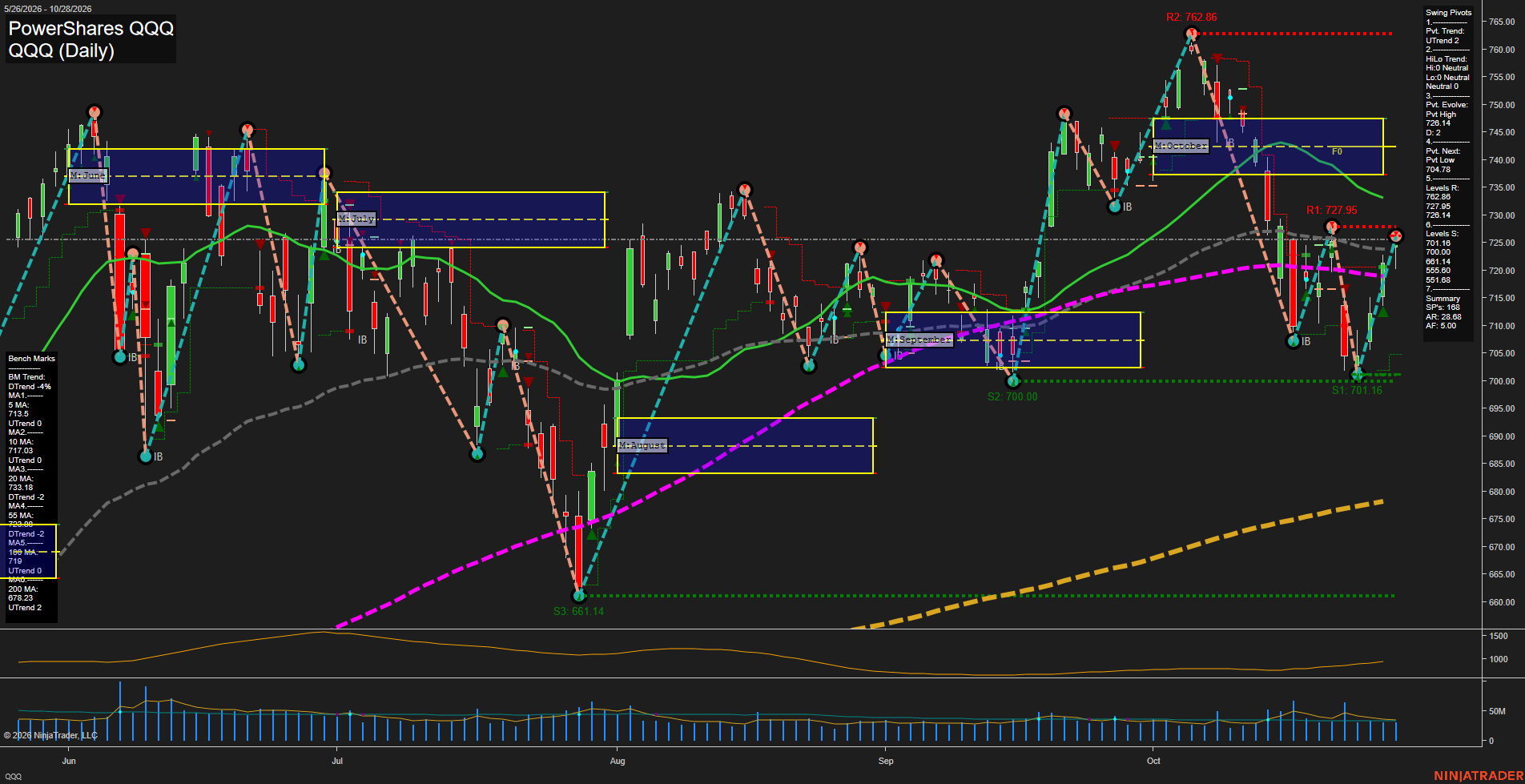Click the 660.00 price axis label
1525x784 pixels.
(1502, 602)
